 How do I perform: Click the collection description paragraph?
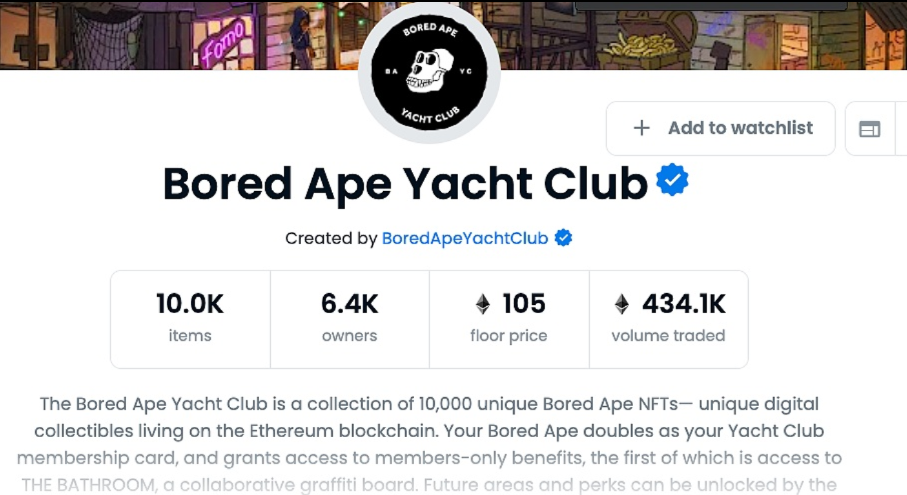[429, 431]
